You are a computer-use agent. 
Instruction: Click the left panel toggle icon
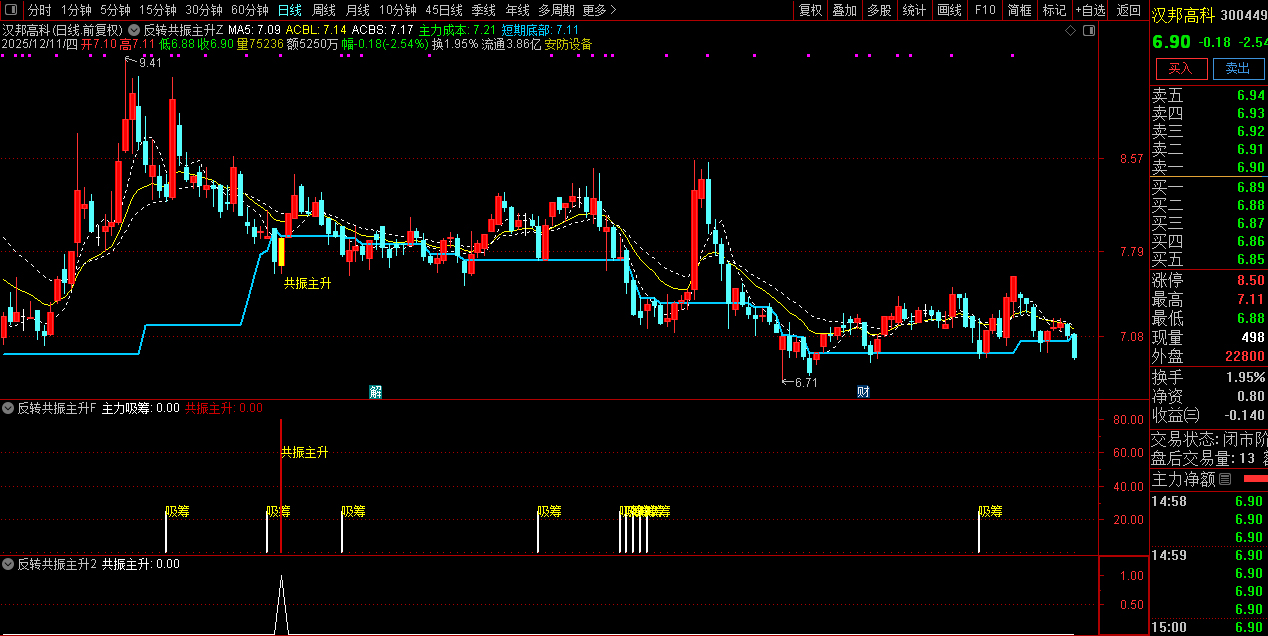click(10, 10)
